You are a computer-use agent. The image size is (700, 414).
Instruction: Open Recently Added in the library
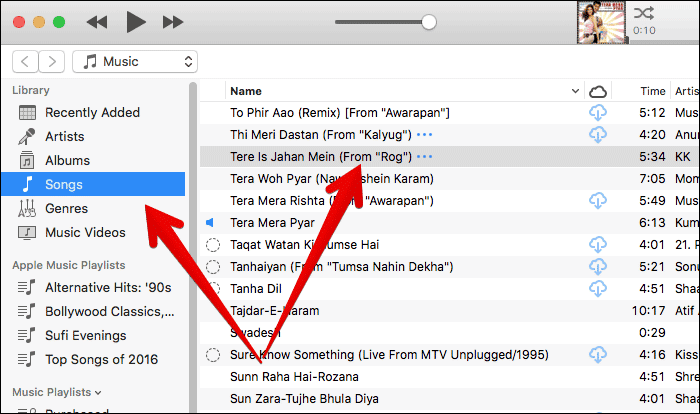point(93,113)
